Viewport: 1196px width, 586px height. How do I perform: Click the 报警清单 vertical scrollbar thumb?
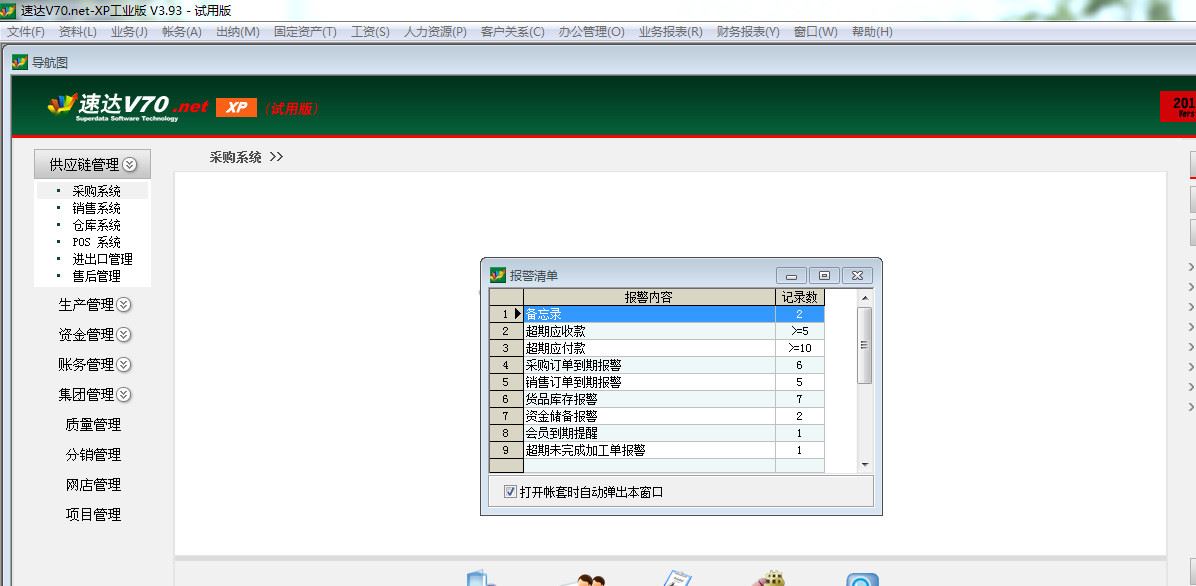click(865, 345)
